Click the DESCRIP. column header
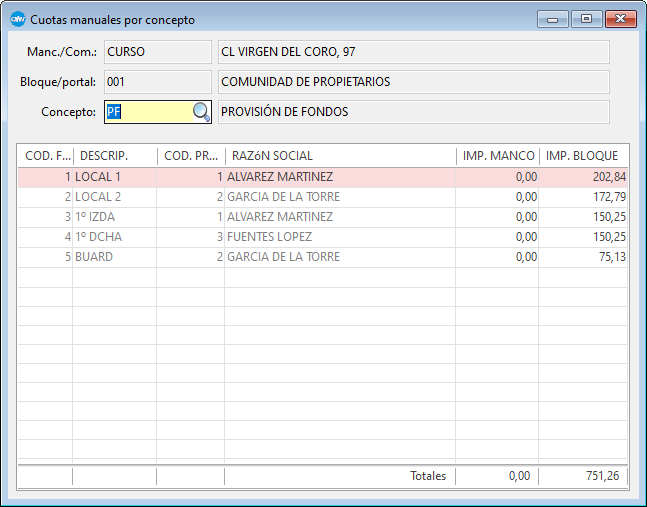The width and height of the screenshot is (647, 507). coord(114,156)
